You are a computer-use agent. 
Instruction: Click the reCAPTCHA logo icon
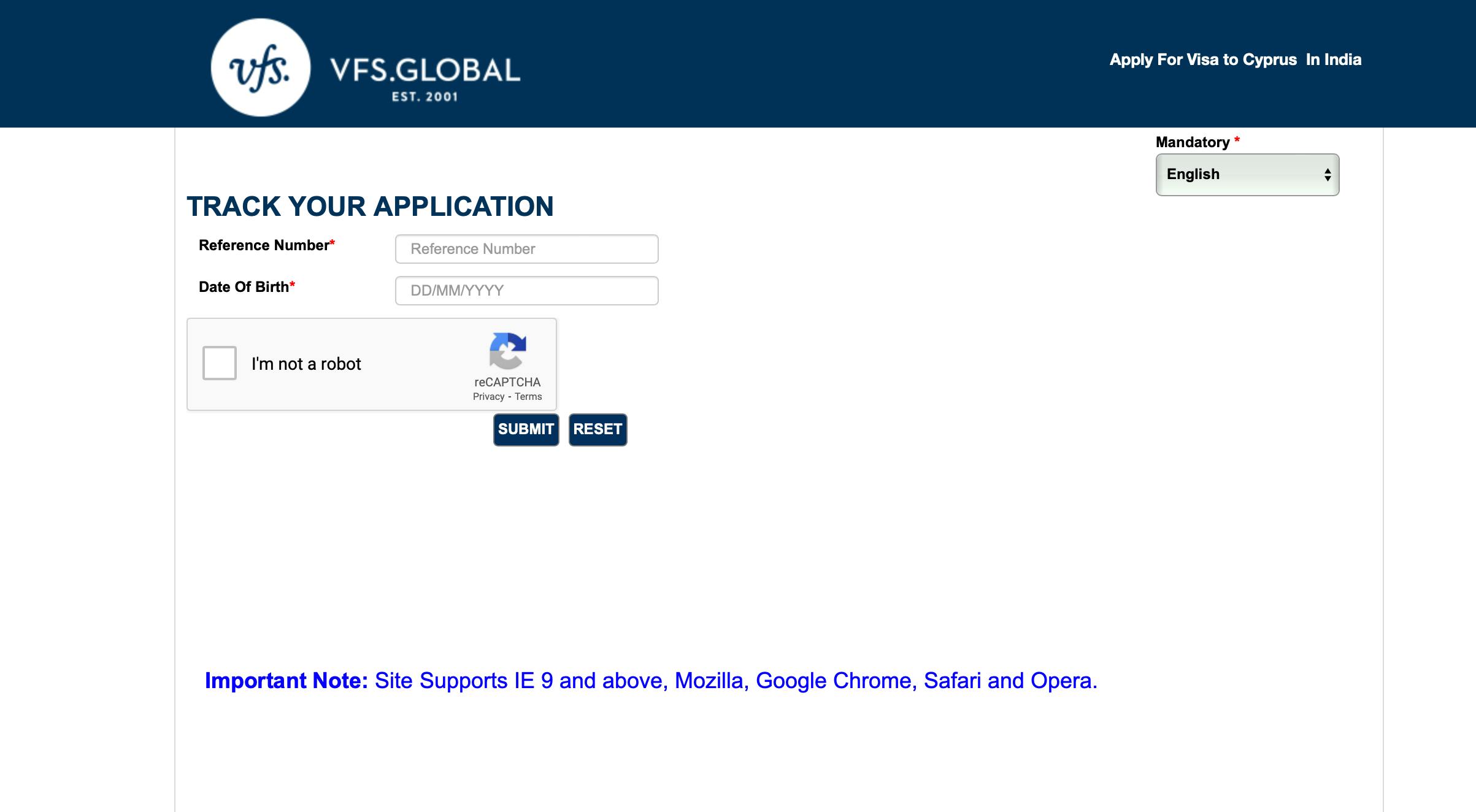pyautogui.click(x=507, y=351)
